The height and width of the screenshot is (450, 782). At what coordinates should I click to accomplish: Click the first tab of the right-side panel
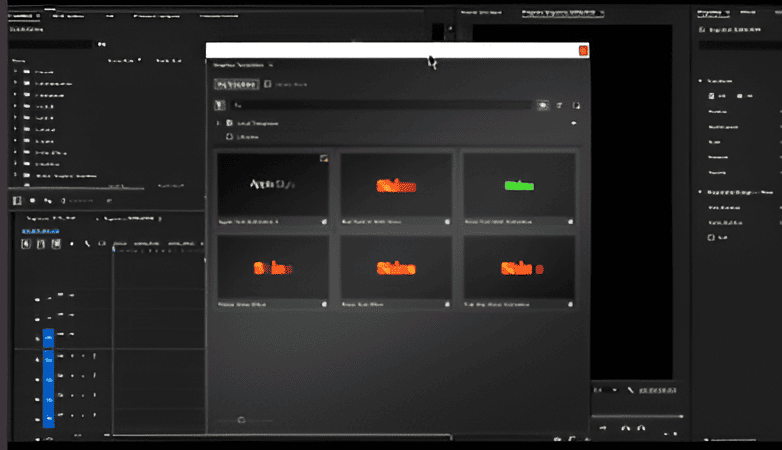tap(712, 12)
